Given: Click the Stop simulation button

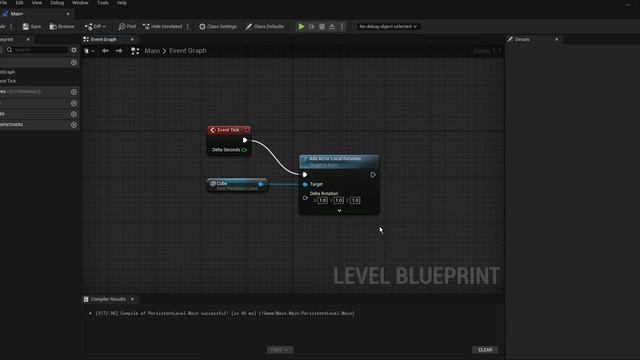Looking at the screenshot, I should tap(322, 27).
